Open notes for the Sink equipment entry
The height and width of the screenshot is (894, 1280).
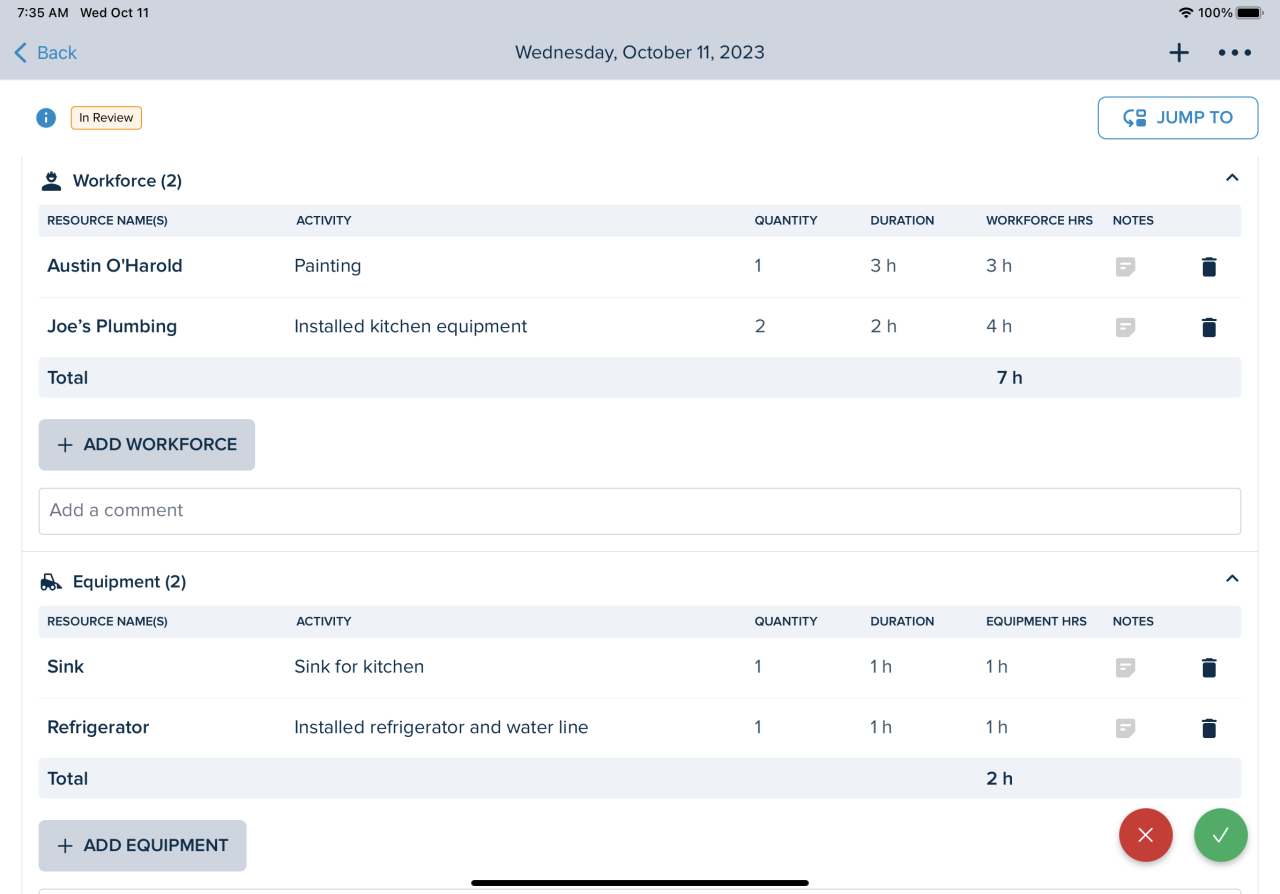tap(1125, 667)
